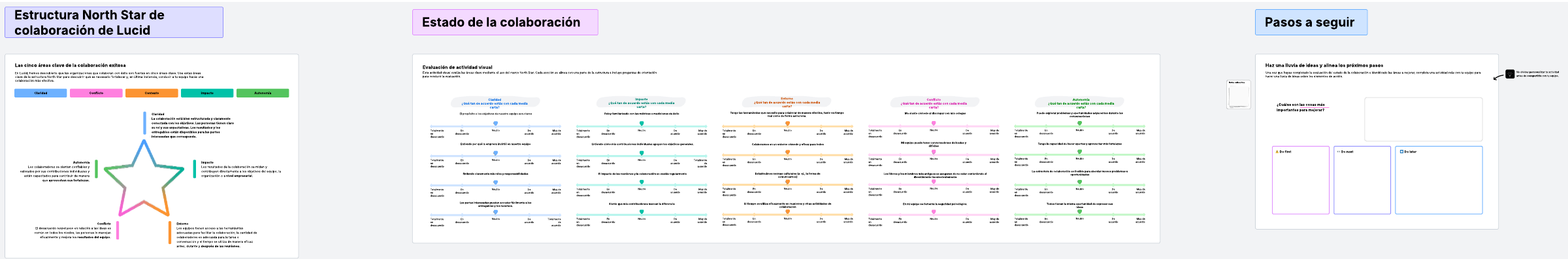
Task: Click the black lightbulb tip icon
Action: click(1510, 74)
